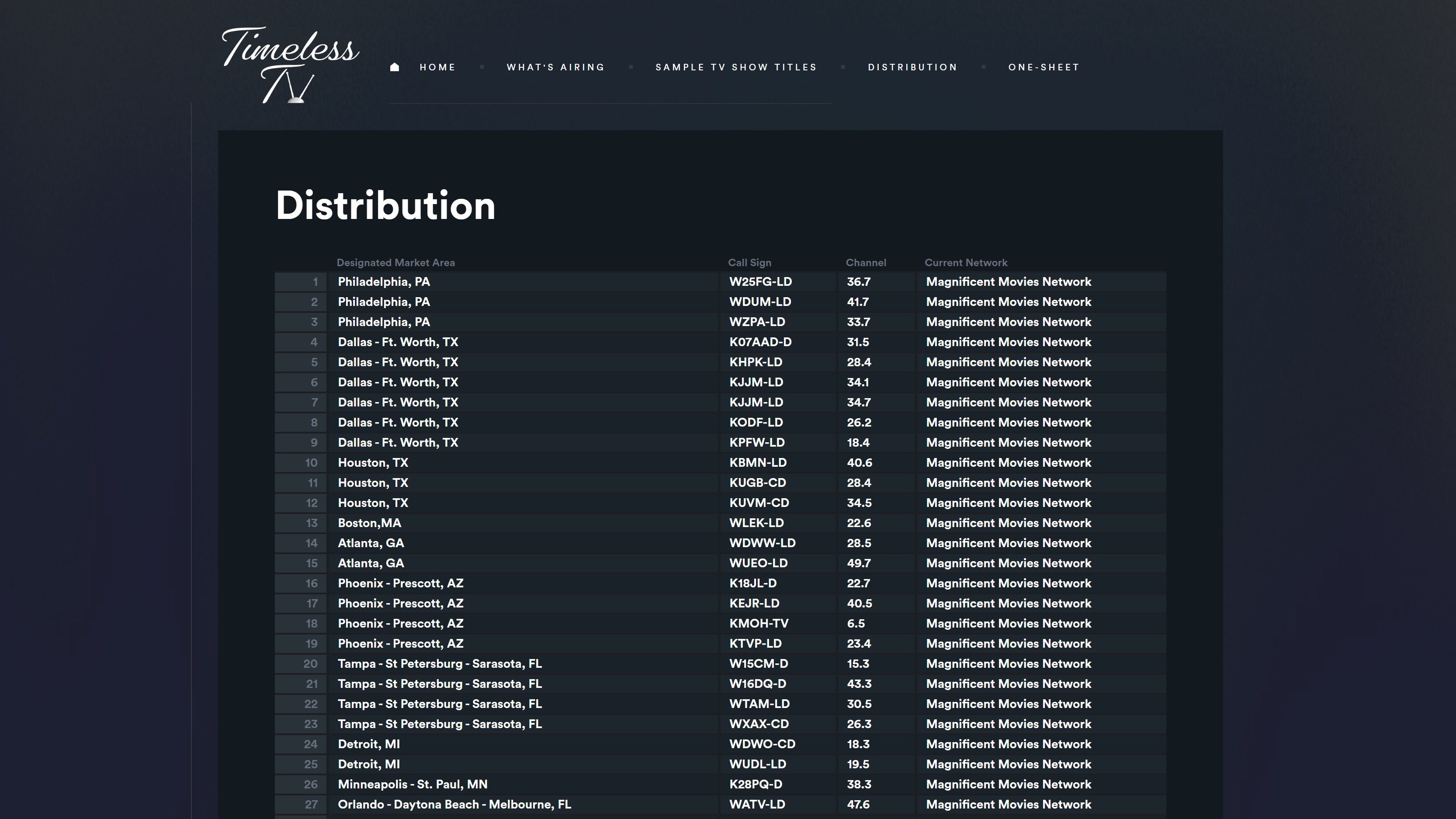The width and height of the screenshot is (1456, 819).
Task: Select call sign K07AAD-D
Action: [760, 342]
